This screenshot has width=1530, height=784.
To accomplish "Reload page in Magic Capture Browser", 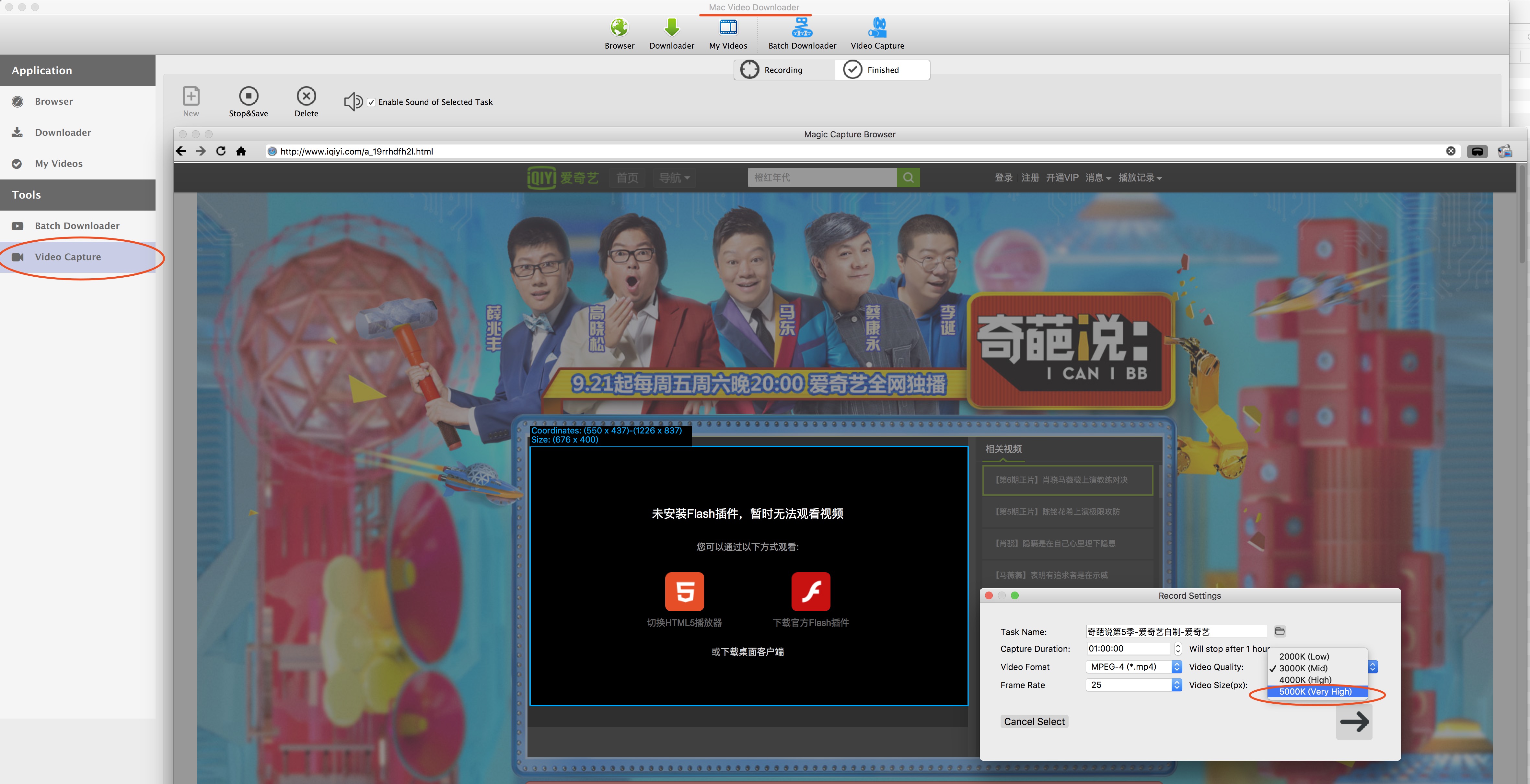I will point(221,152).
